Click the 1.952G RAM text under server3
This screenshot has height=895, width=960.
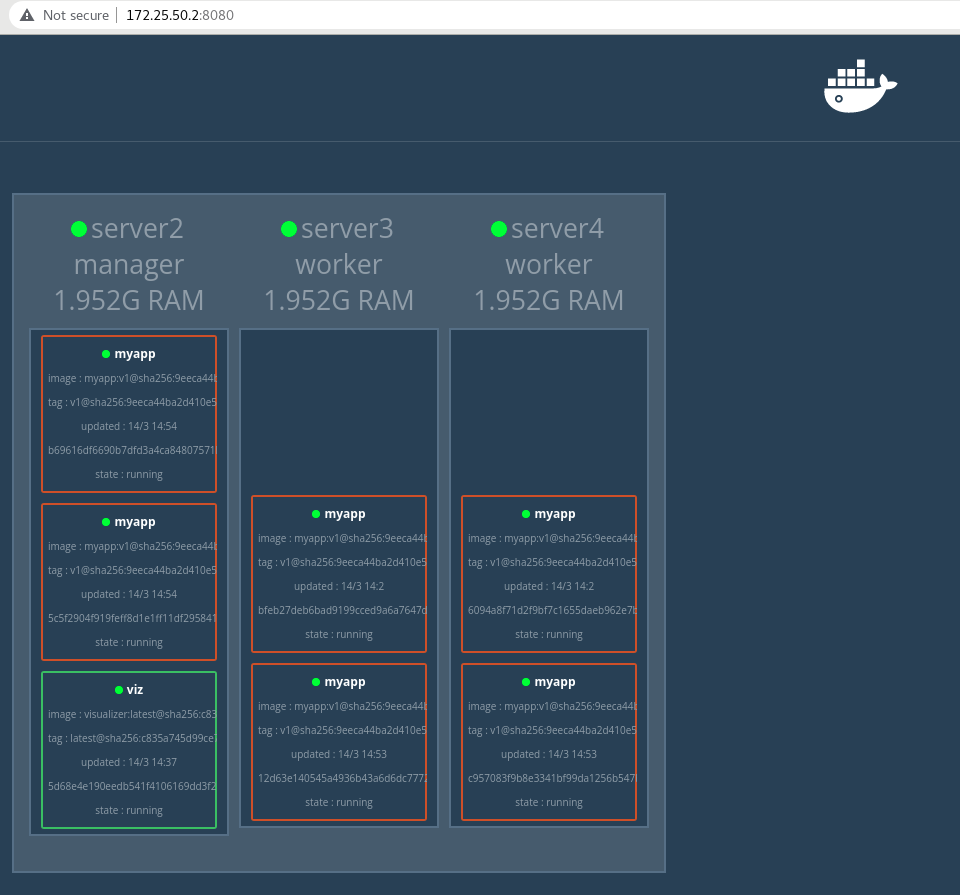tap(339, 301)
